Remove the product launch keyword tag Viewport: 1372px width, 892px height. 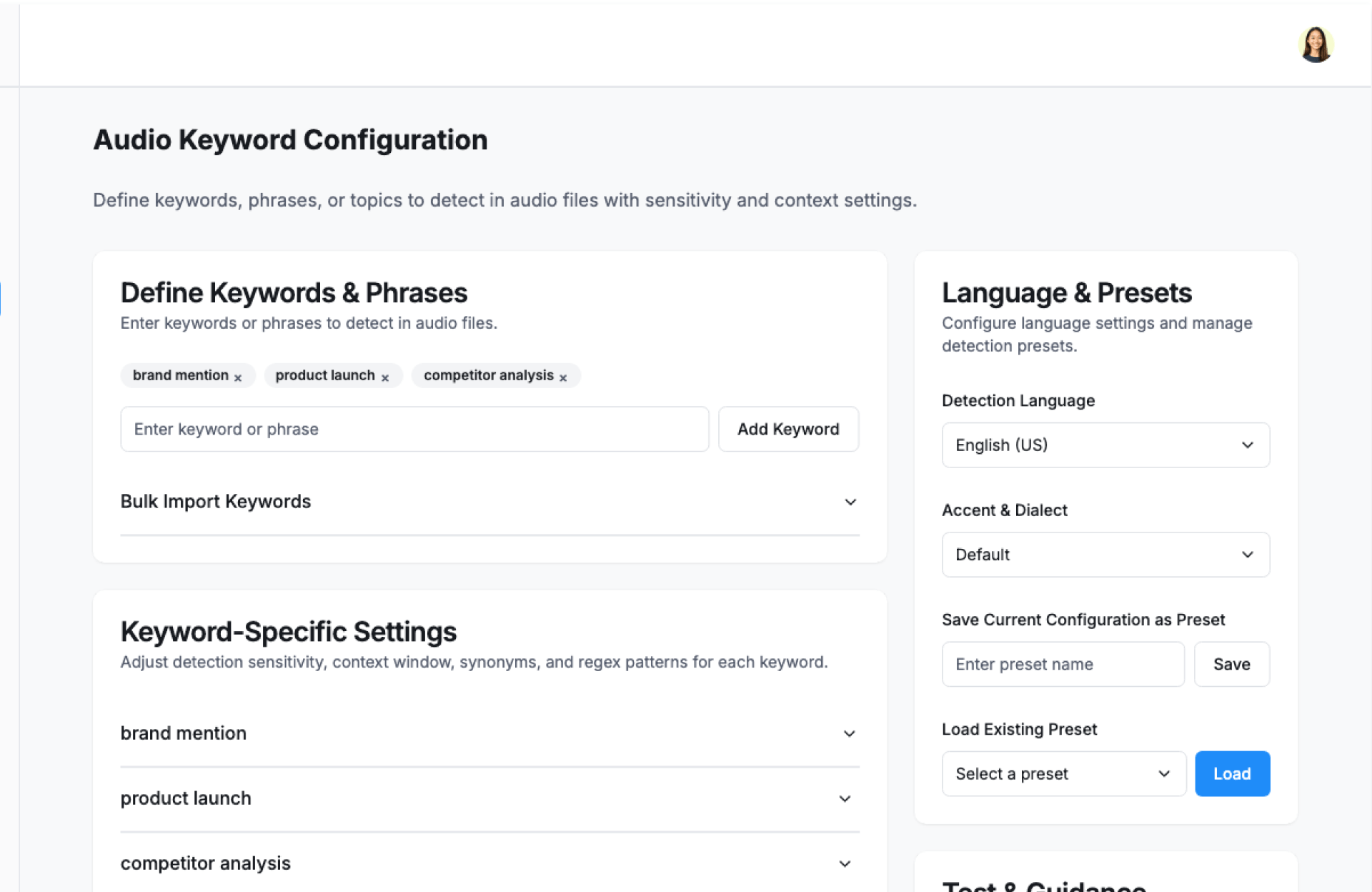(384, 377)
